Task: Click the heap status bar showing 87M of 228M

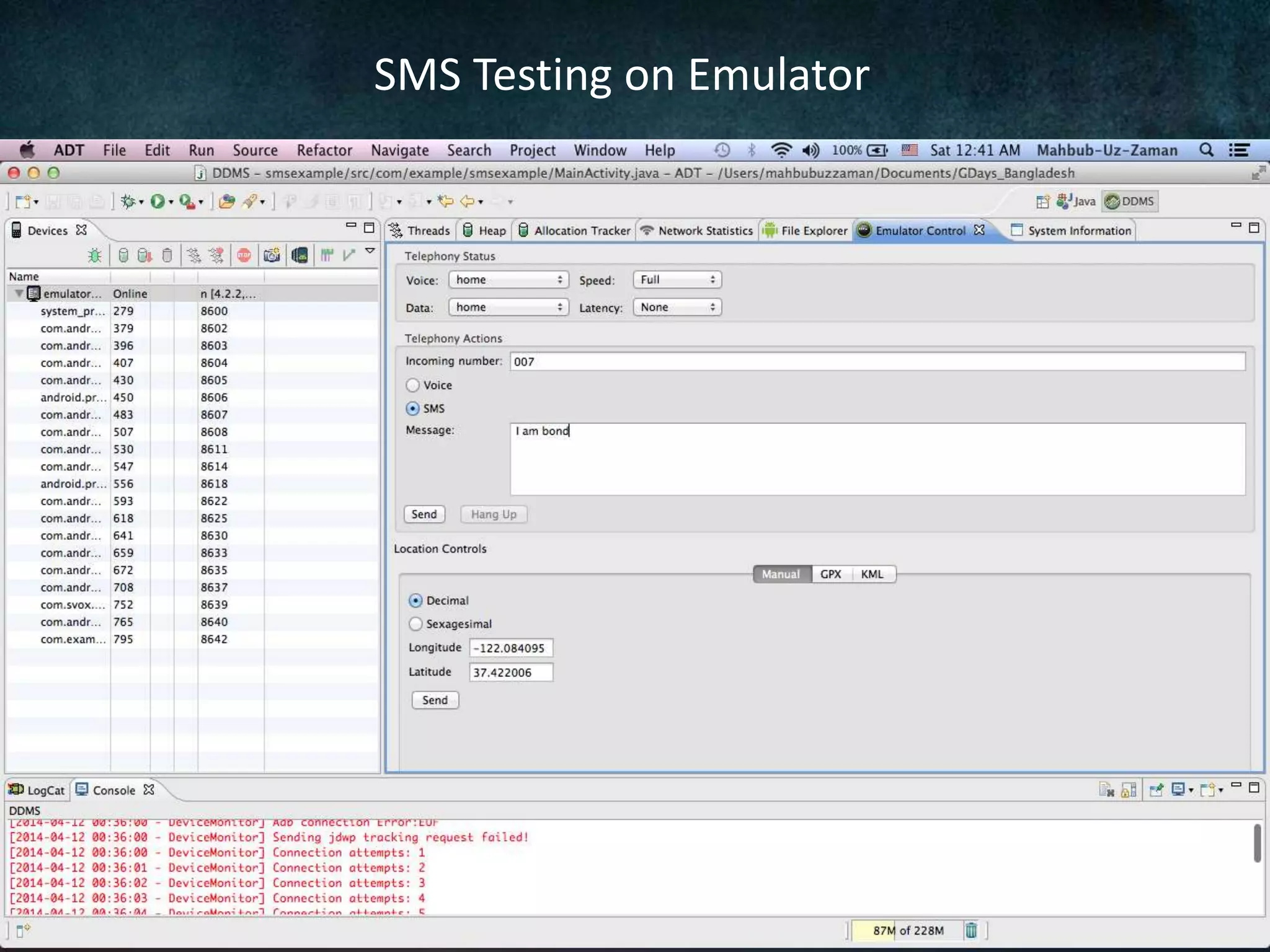Action: 907,930
